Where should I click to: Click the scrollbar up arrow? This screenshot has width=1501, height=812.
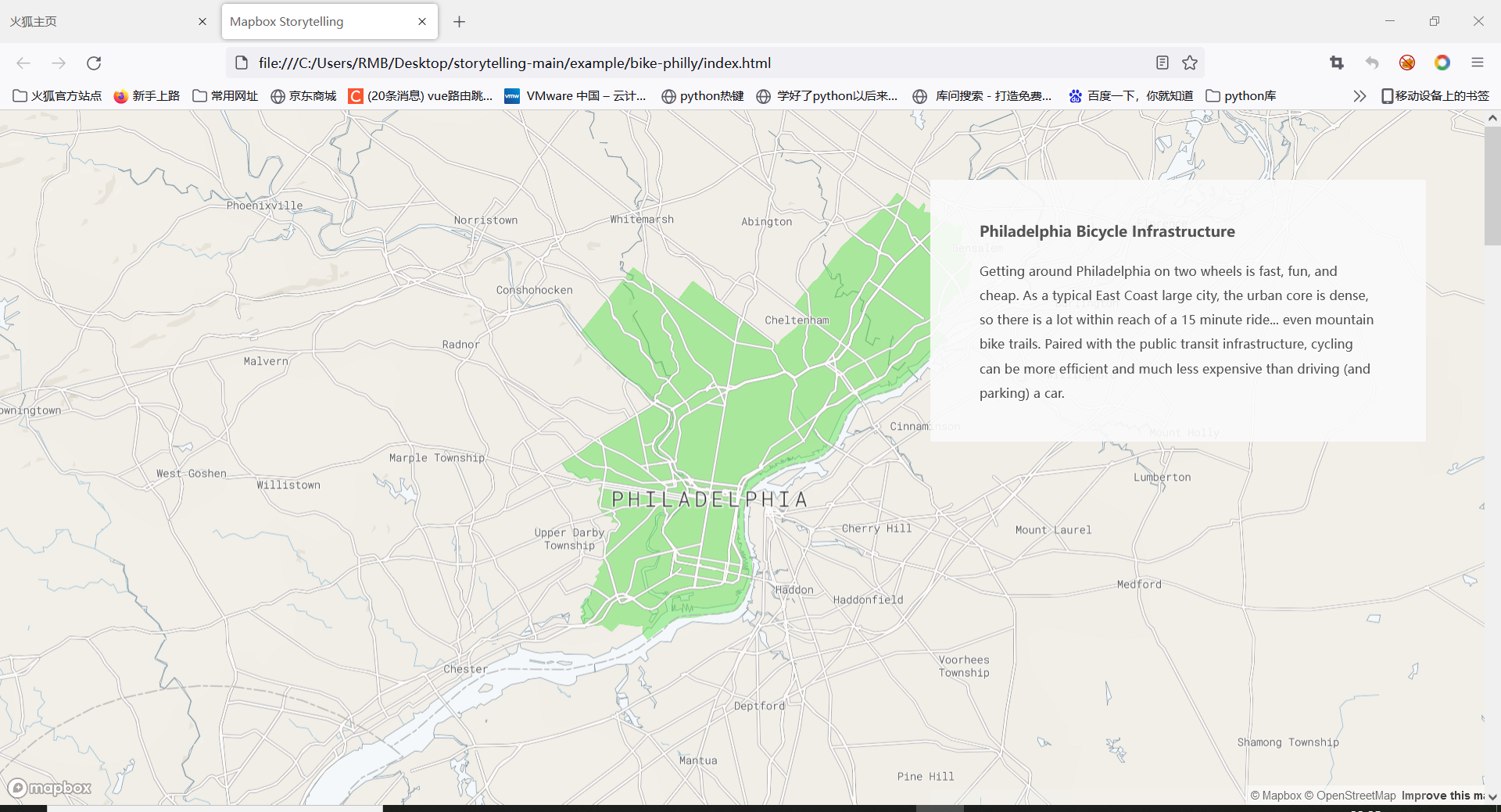tap(1492, 117)
